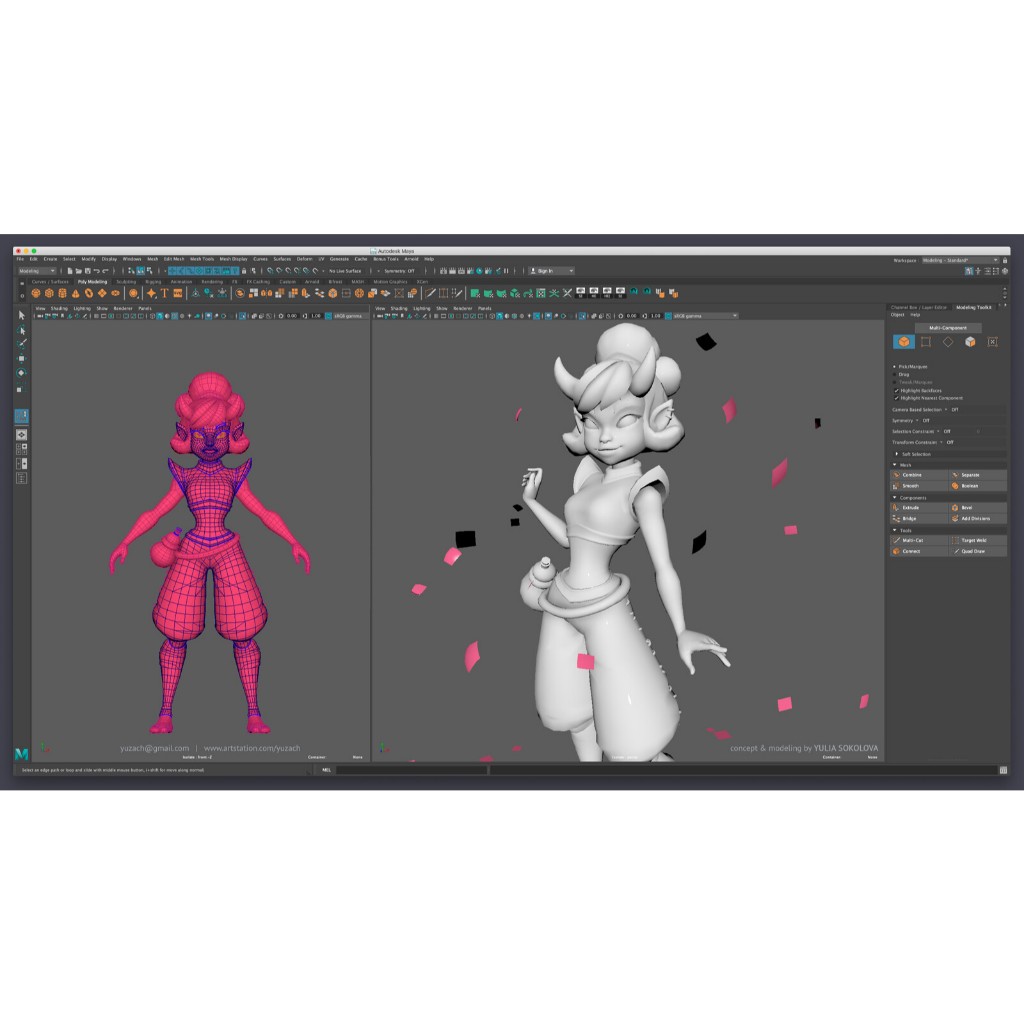1024x1024 pixels.
Task: Click the Bridge button
Action: pyautogui.click(x=920, y=519)
